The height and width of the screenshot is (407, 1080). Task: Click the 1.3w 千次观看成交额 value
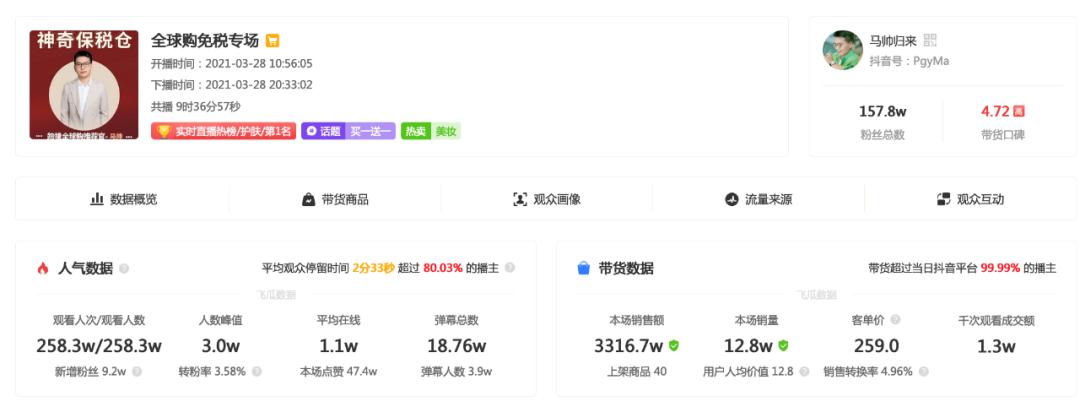996,346
